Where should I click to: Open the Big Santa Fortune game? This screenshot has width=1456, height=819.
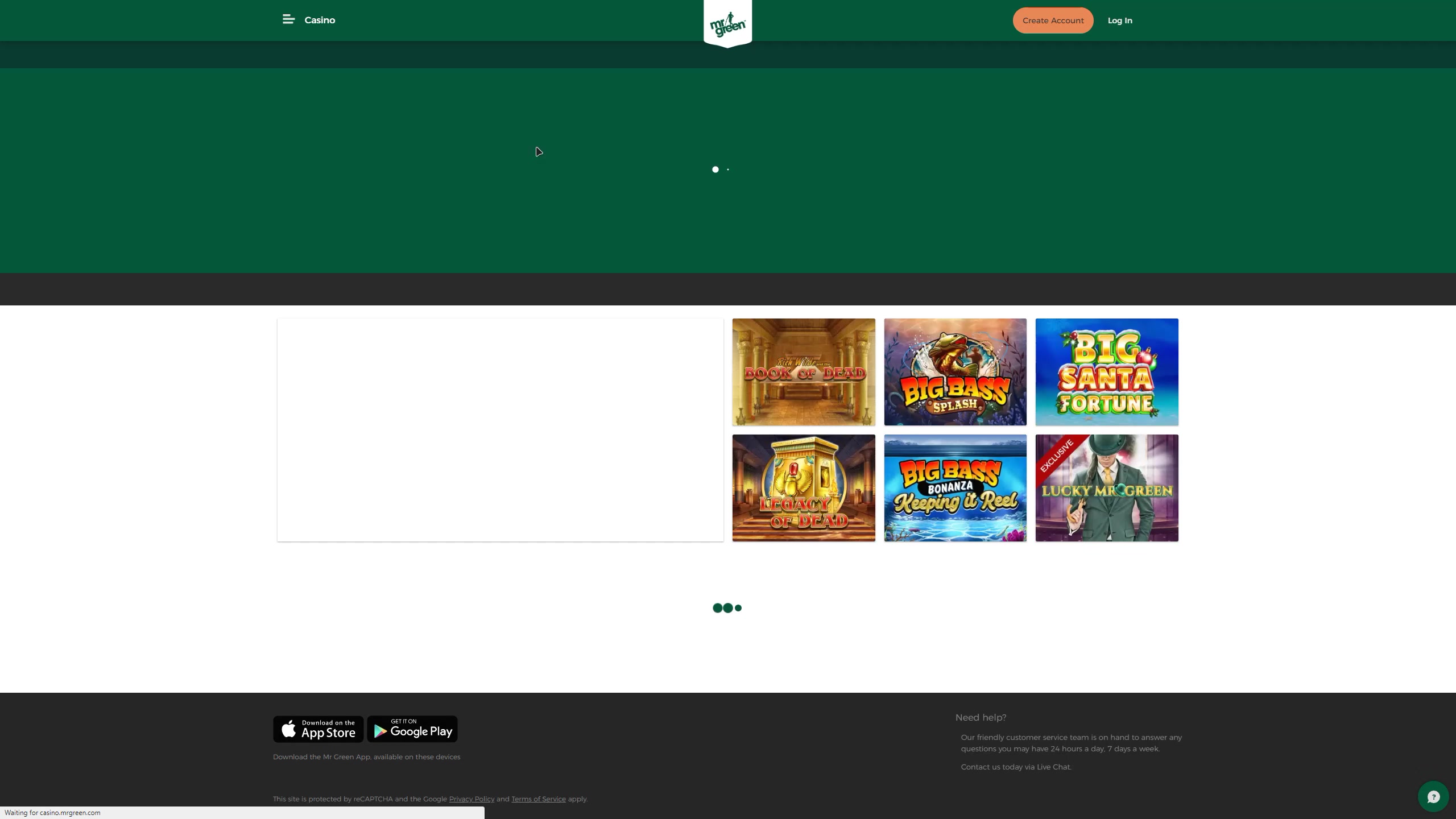point(1107,372)
